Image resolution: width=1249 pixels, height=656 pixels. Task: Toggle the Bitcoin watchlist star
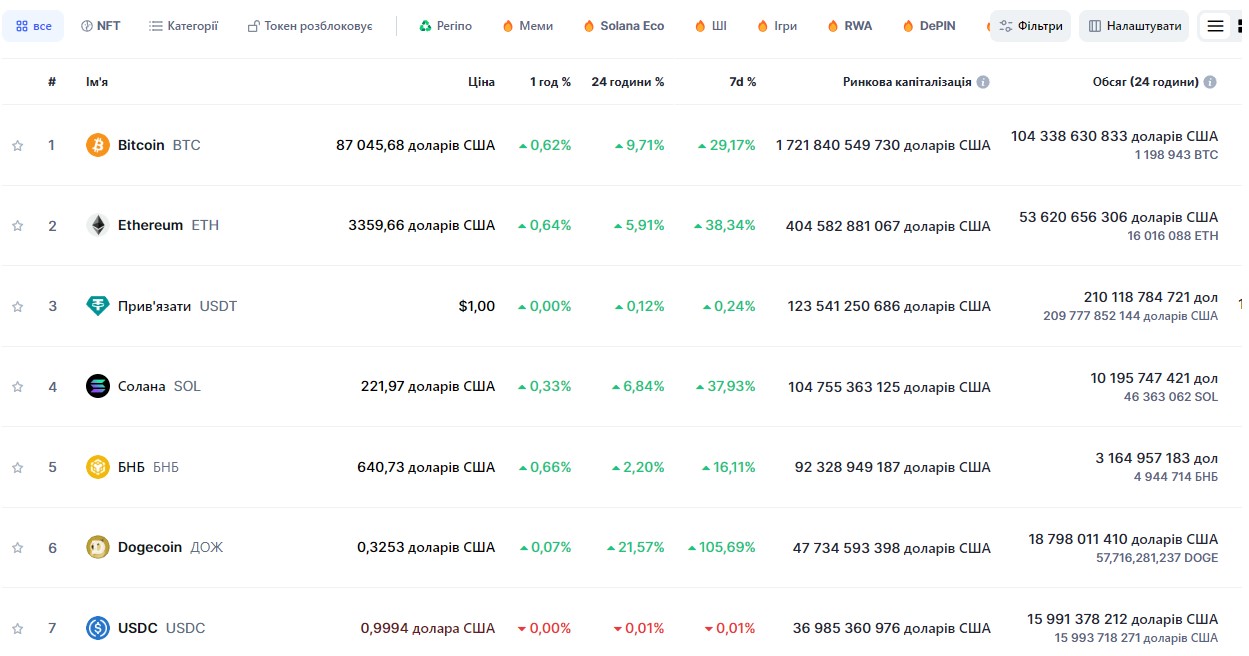(17, 145)
